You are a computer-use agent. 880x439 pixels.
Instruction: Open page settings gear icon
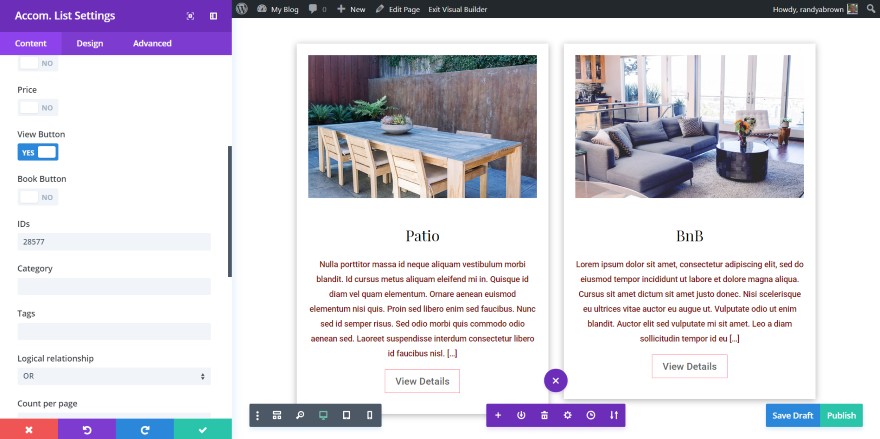pos(567,415)
